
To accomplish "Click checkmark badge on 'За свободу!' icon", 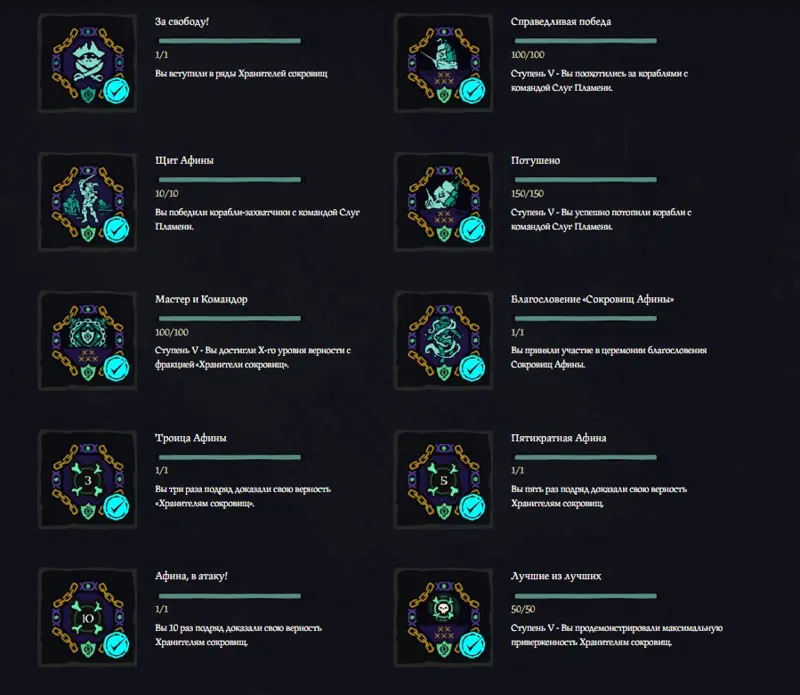I will [116, 91].
